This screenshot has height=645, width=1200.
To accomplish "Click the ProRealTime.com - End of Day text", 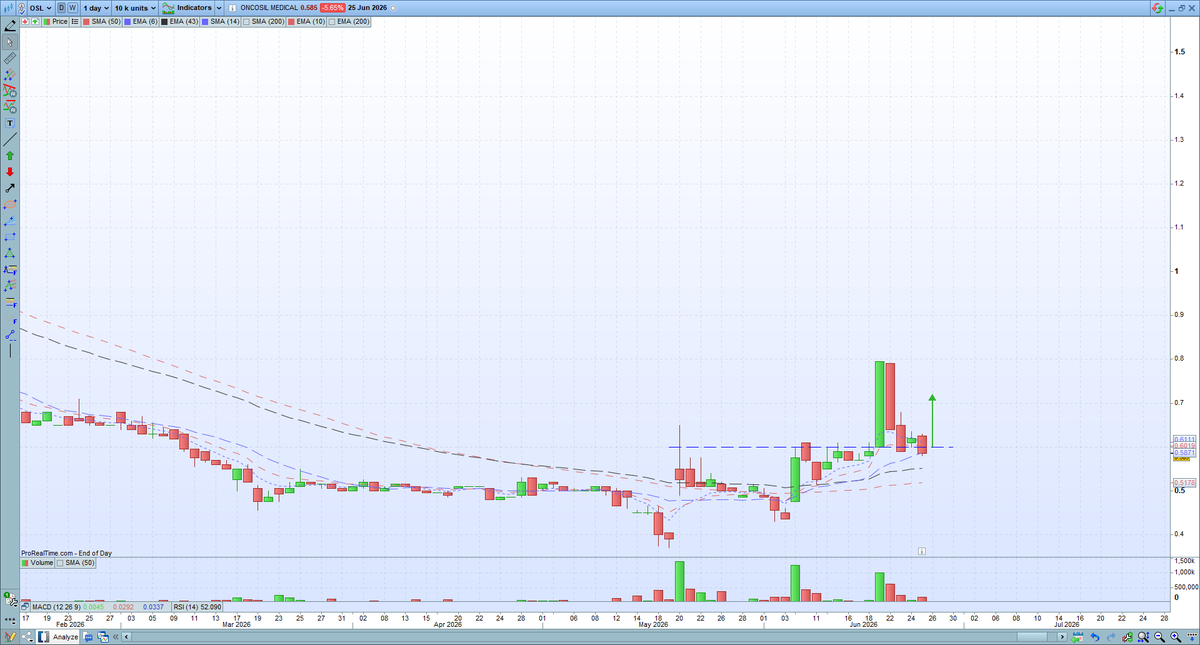I will tap(67, 552).
